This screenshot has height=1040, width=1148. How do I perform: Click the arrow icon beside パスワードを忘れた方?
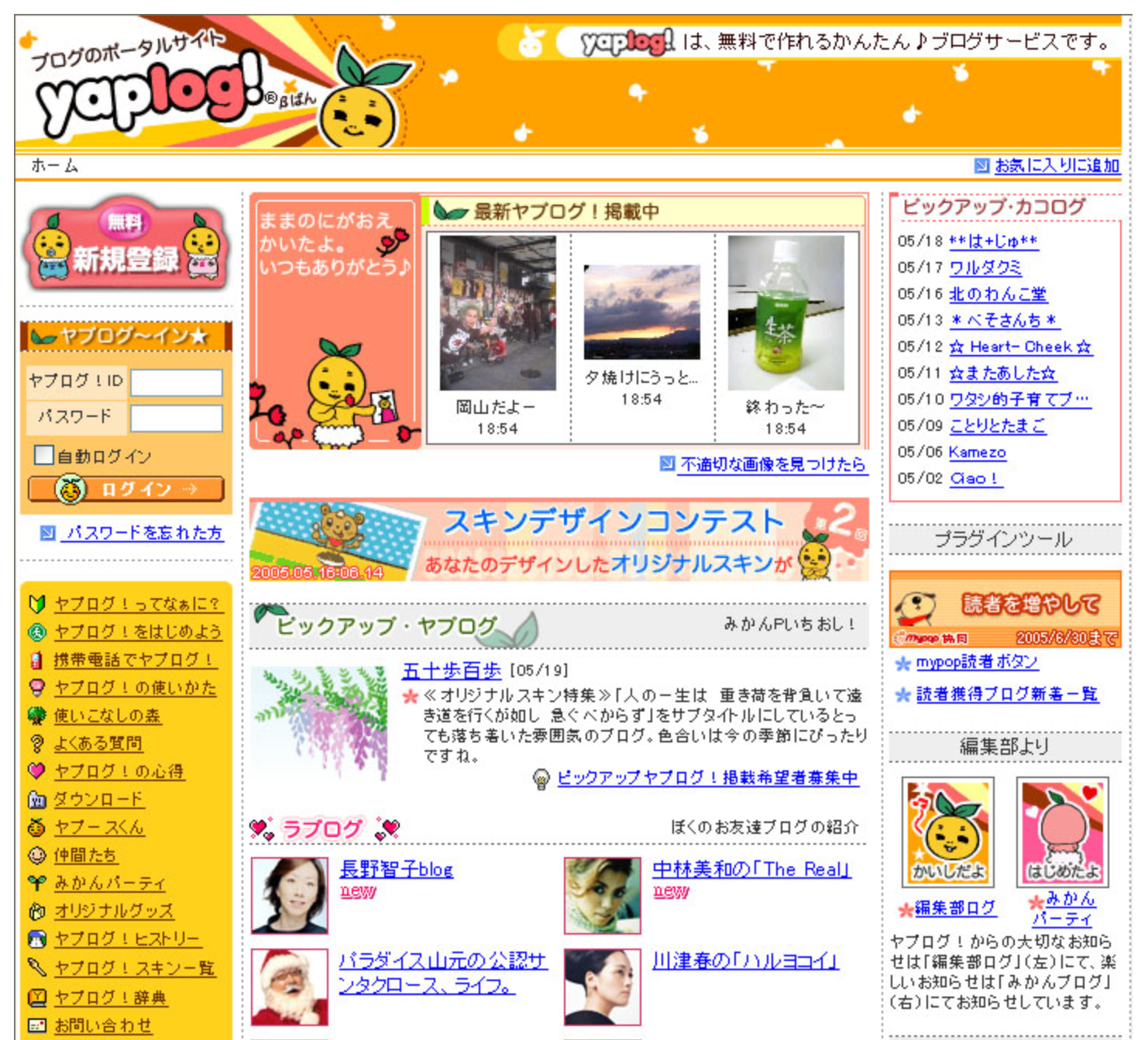tap(48, 533)
